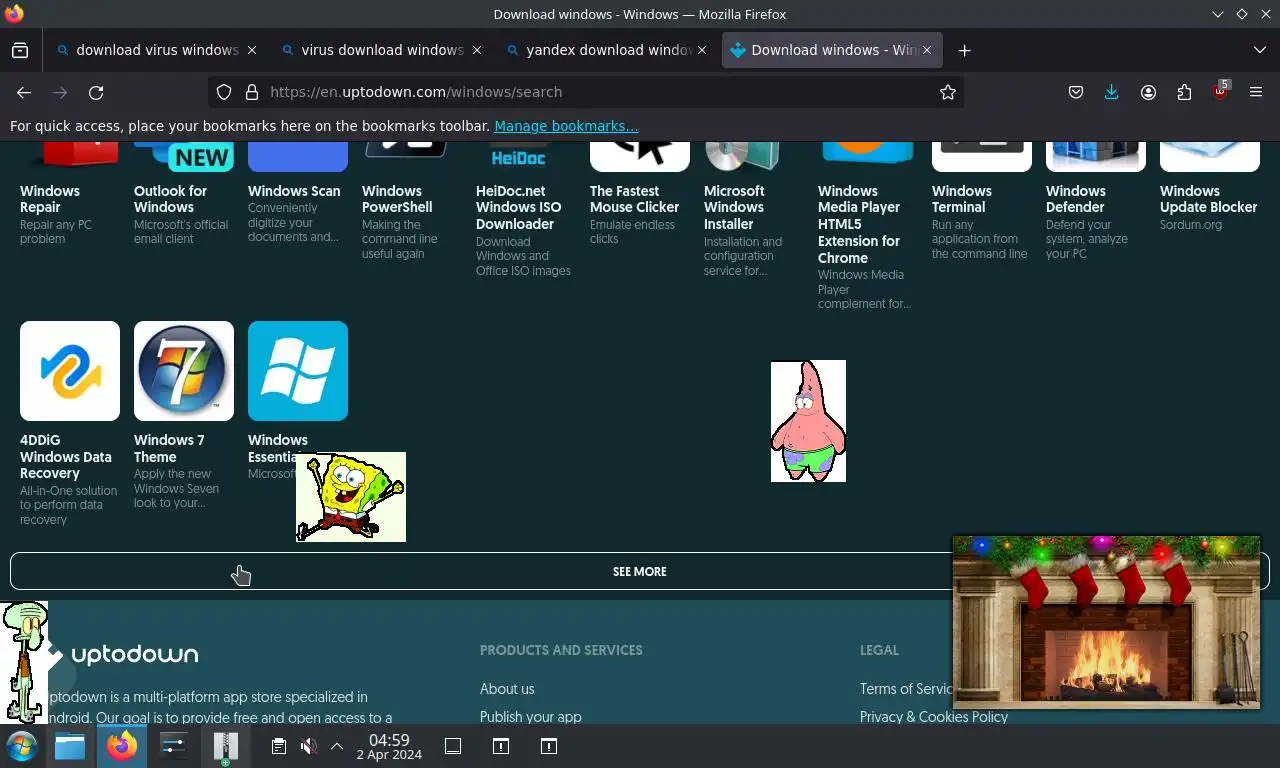
Task: Open the Manage bookmarks link
Action: click(566, 126)
